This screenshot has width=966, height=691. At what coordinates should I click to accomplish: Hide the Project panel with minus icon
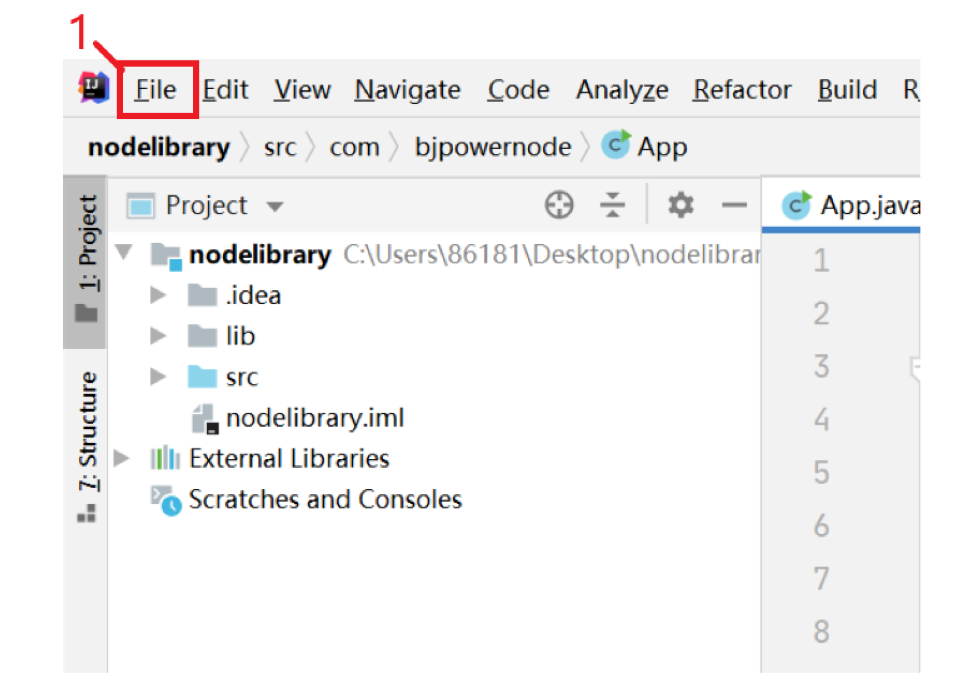click(734, 205)
